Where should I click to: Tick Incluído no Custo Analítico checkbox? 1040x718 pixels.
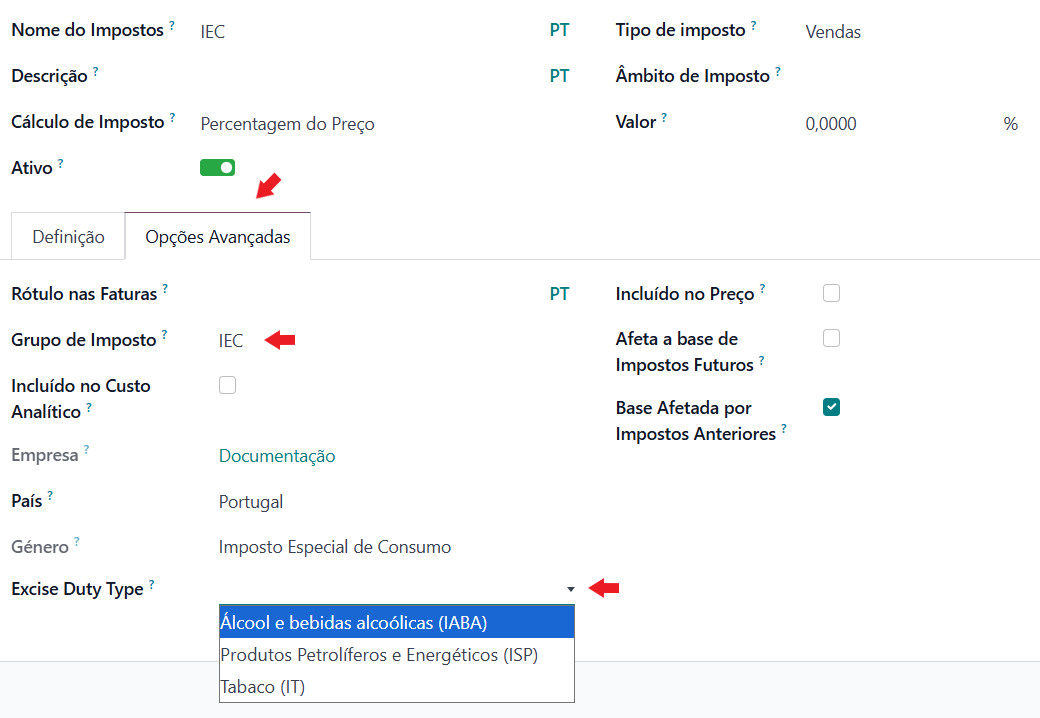click(228, 385)
